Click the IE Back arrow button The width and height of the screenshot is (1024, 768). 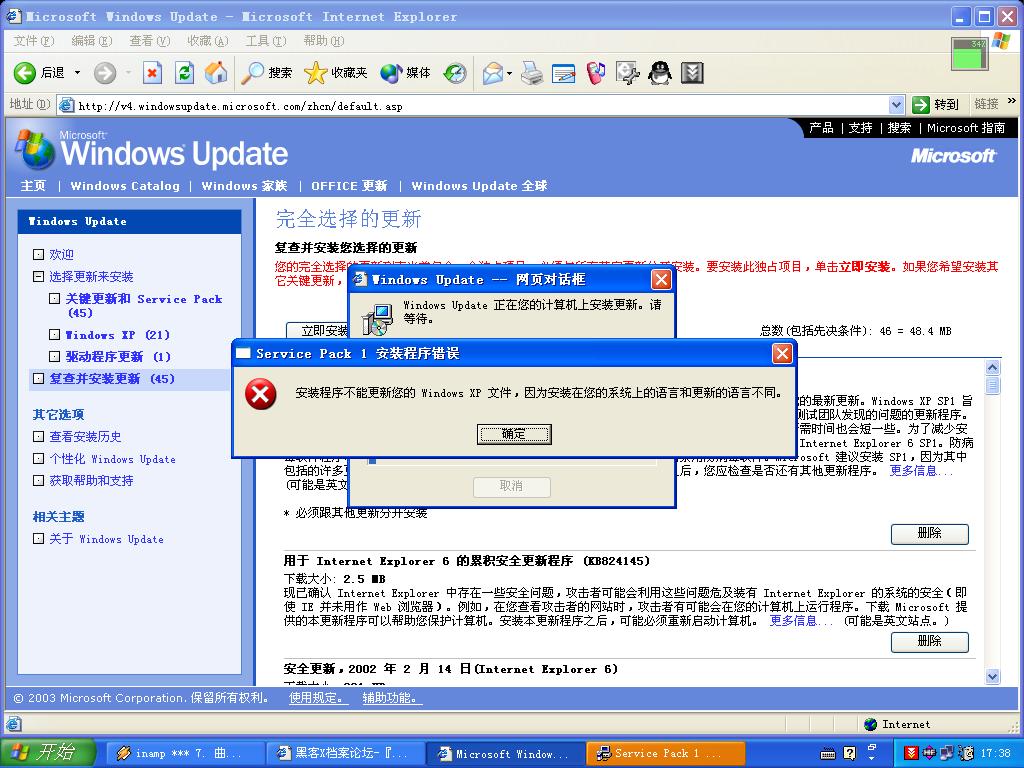(25, 72)
